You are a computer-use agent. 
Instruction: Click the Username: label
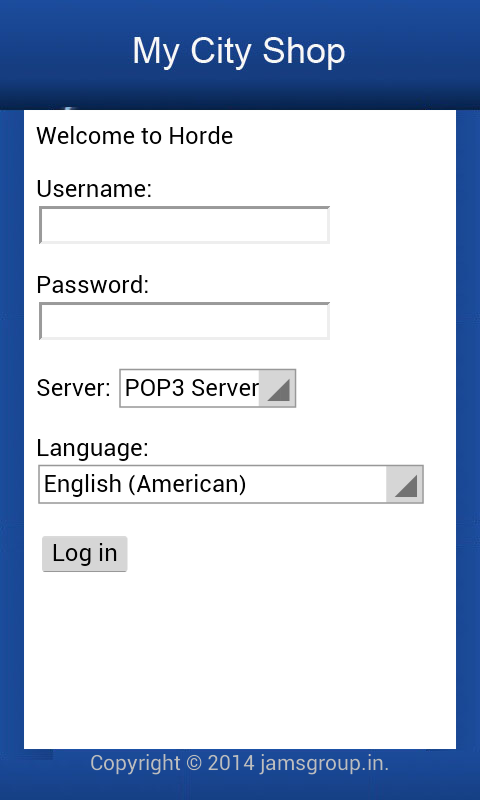click(94, 189)
